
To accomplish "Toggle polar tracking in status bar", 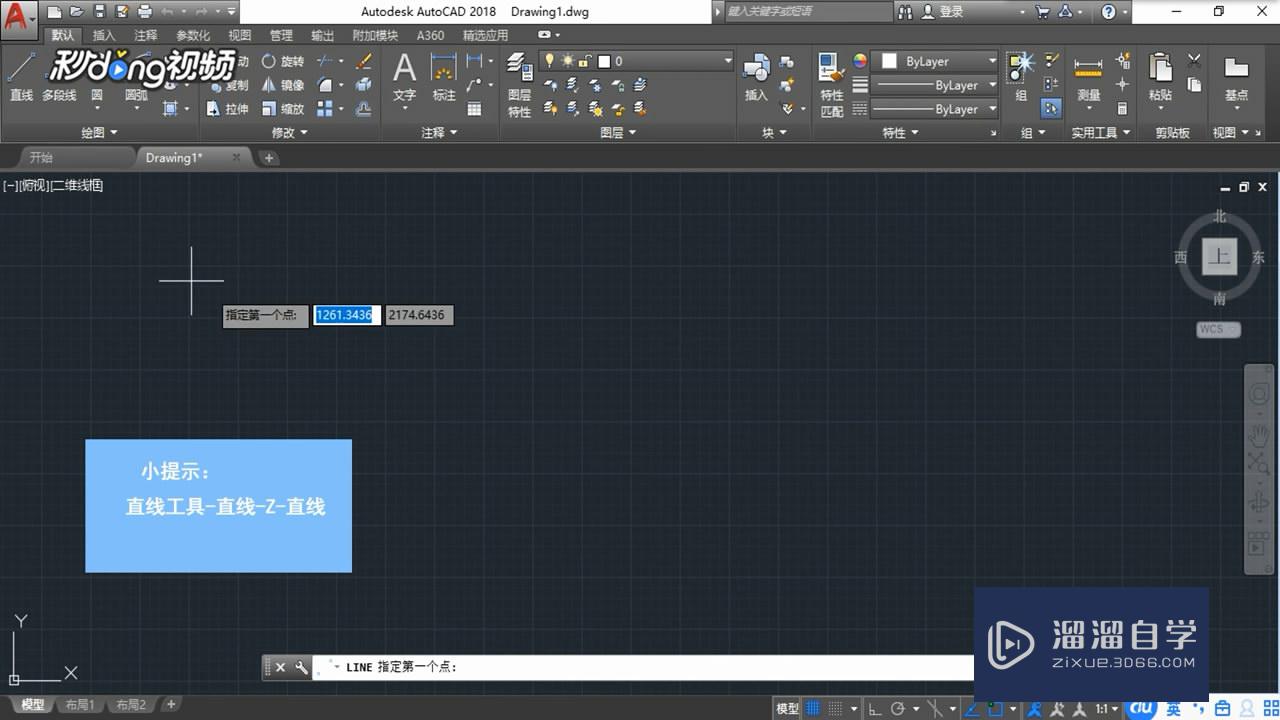I will click(897, 708).
